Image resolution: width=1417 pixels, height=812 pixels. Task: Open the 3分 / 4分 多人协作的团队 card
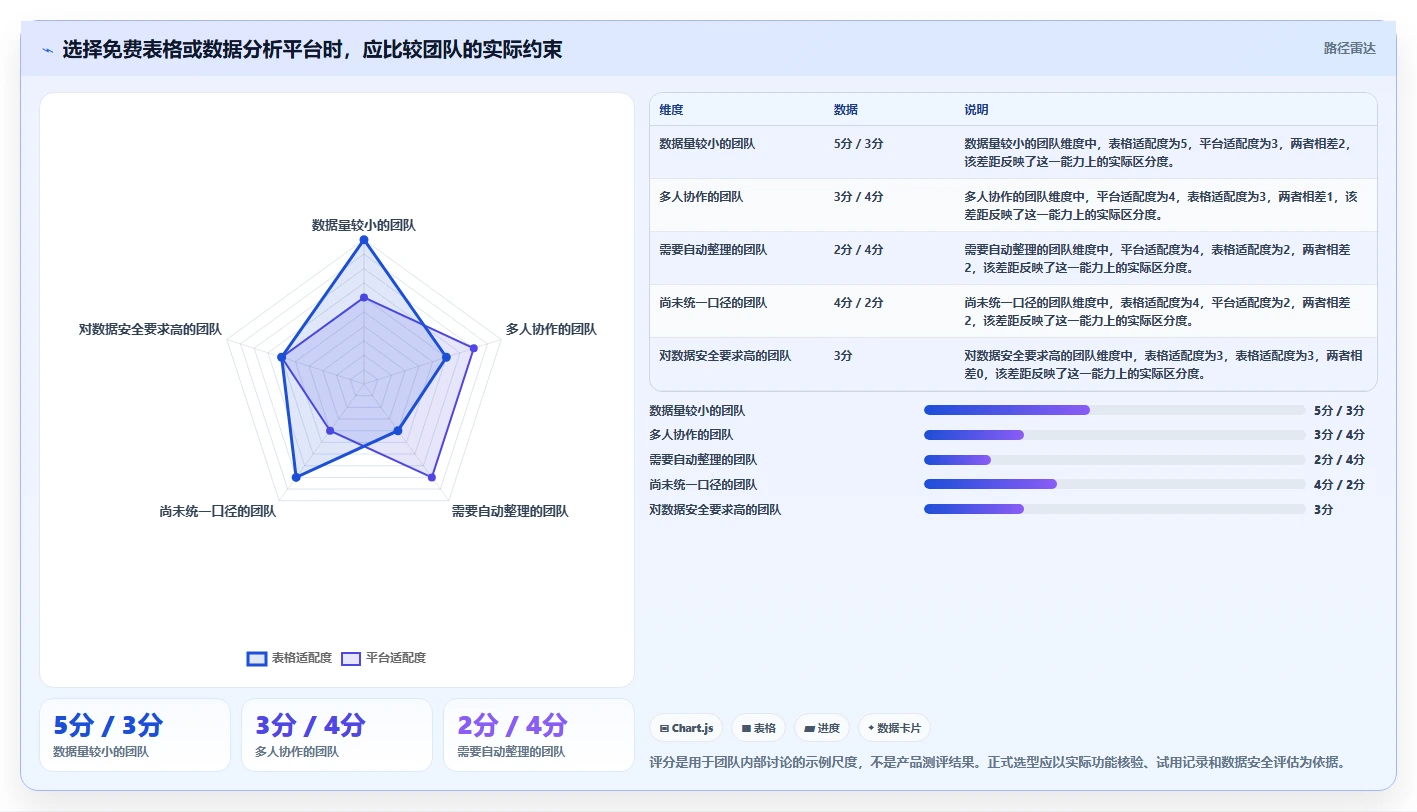[337, 735]
